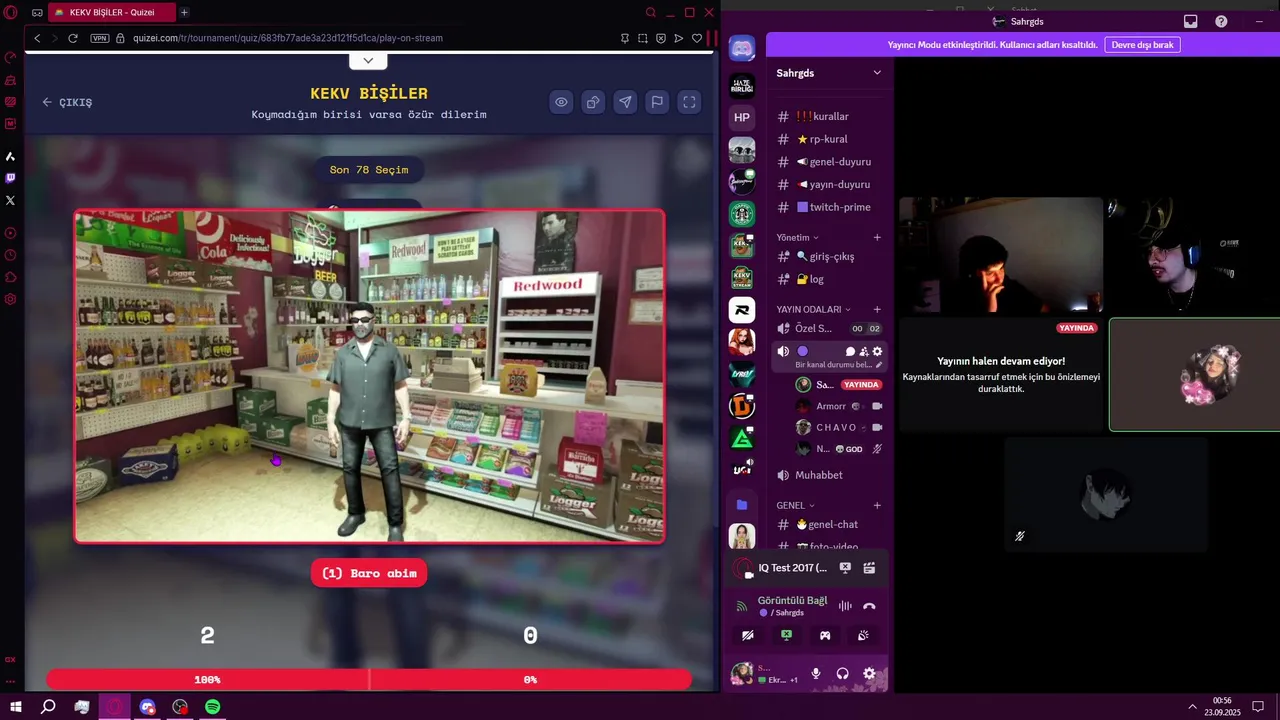The image size is (1280, 720).
Task: Go back in Opera browser
Action: click(37, 38)
